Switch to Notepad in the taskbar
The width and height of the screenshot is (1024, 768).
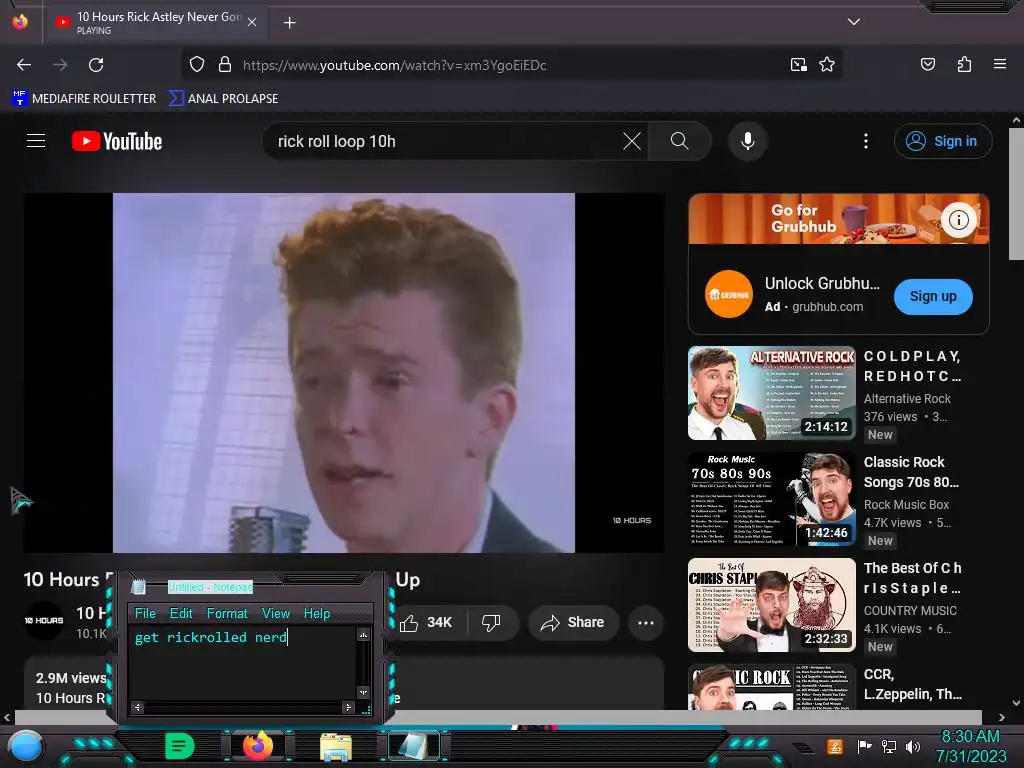tap(413, 746)
